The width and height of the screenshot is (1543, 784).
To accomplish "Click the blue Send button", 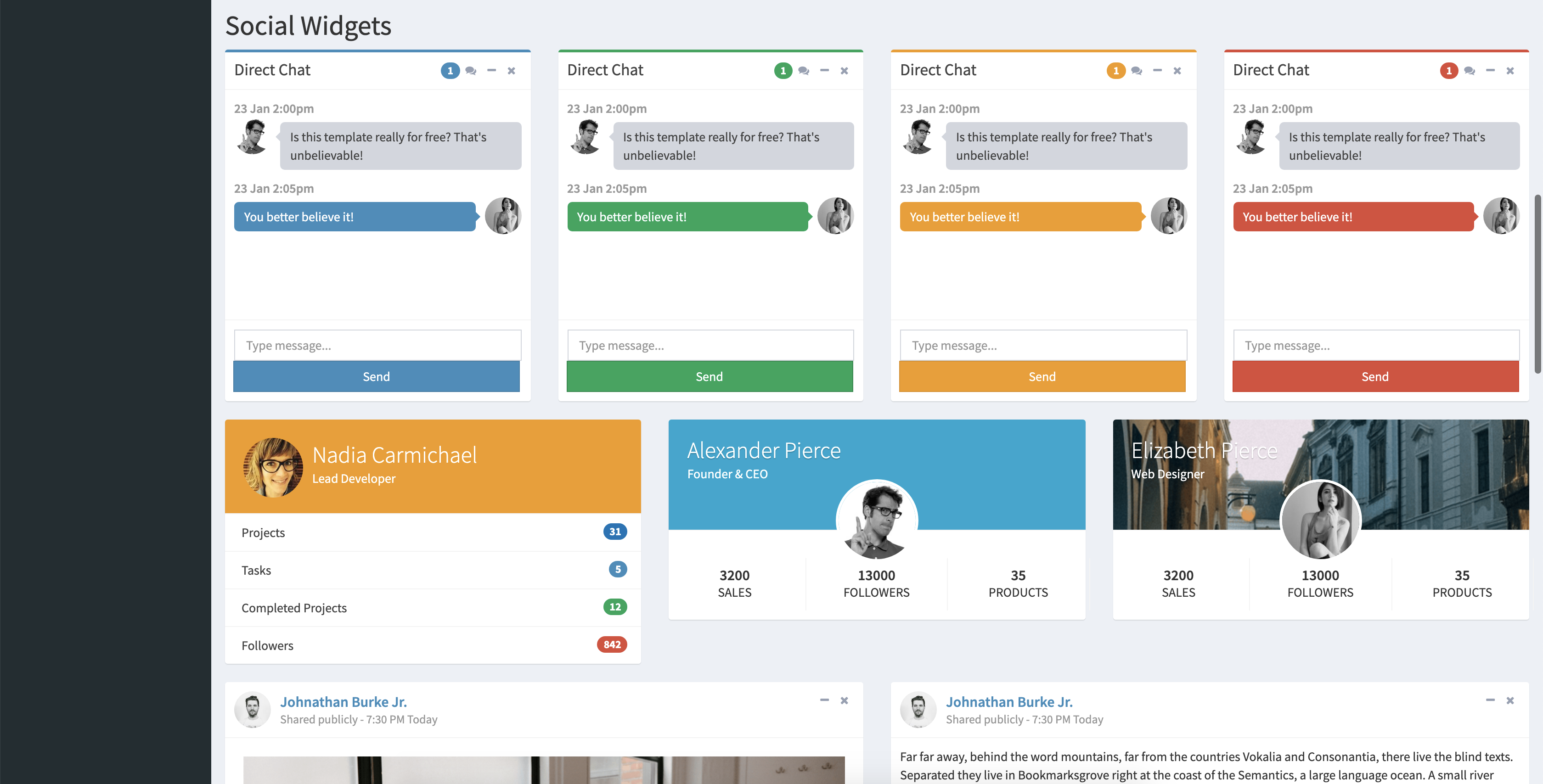I will 377,377.
